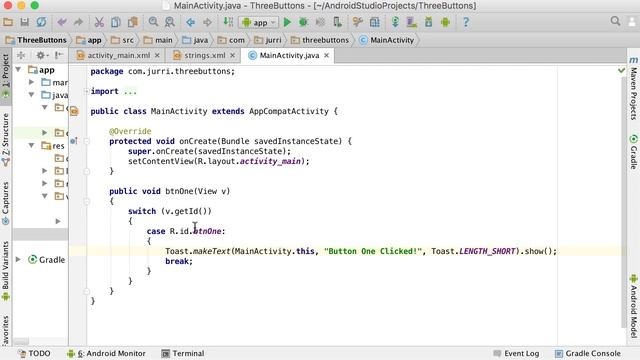Fold the onCreate method in gutter
Image resolution: width=640 pixels, height=360 pixels.
(x=87, y=141)
